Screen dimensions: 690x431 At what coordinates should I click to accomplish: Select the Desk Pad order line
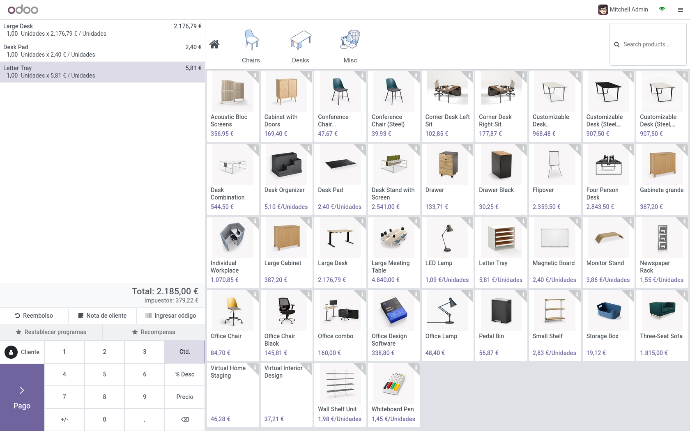pyautogui.click(x=102, y=51)
